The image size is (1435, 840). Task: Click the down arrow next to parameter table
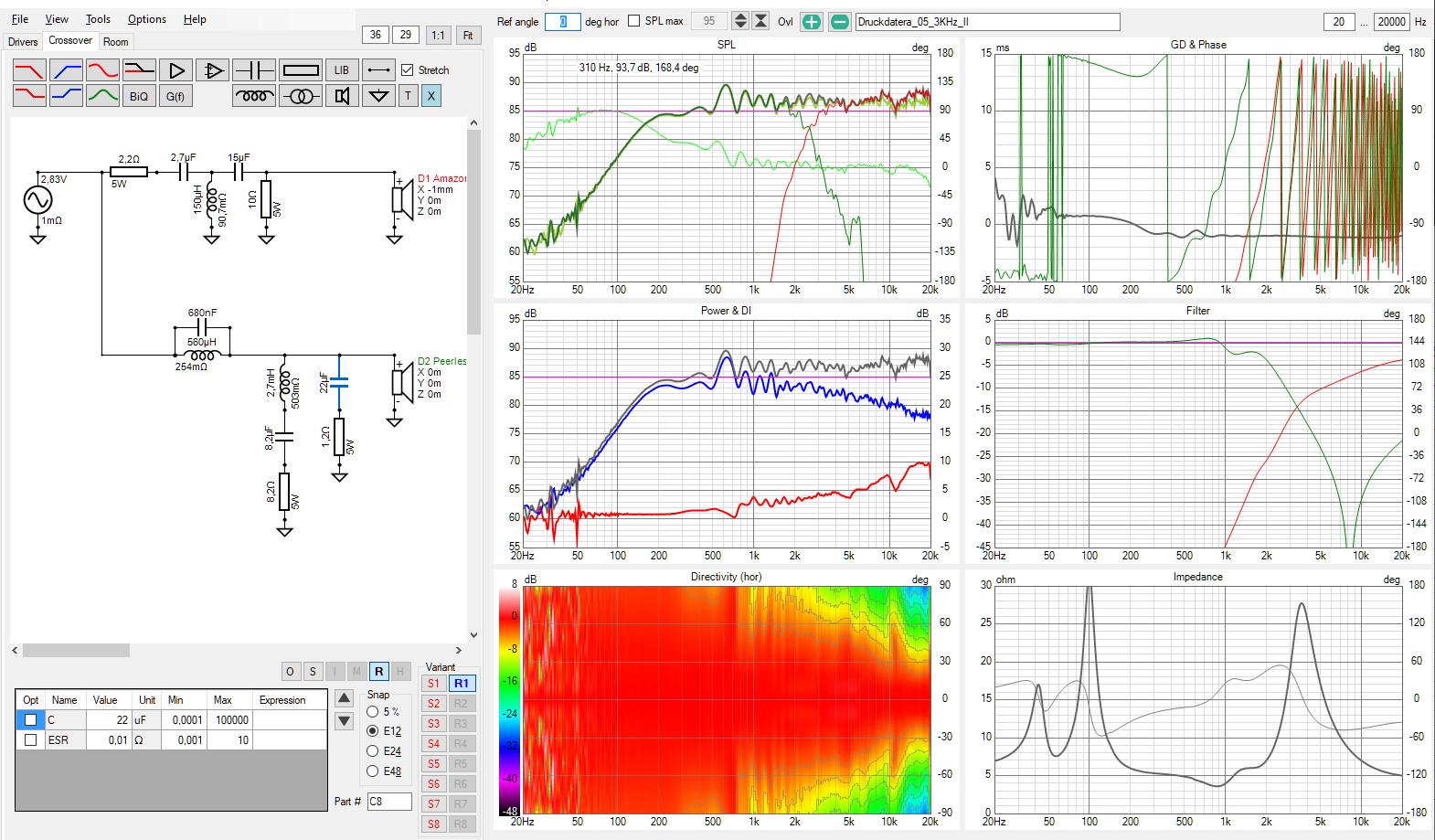pyautogui.click(x=344, y=721)
